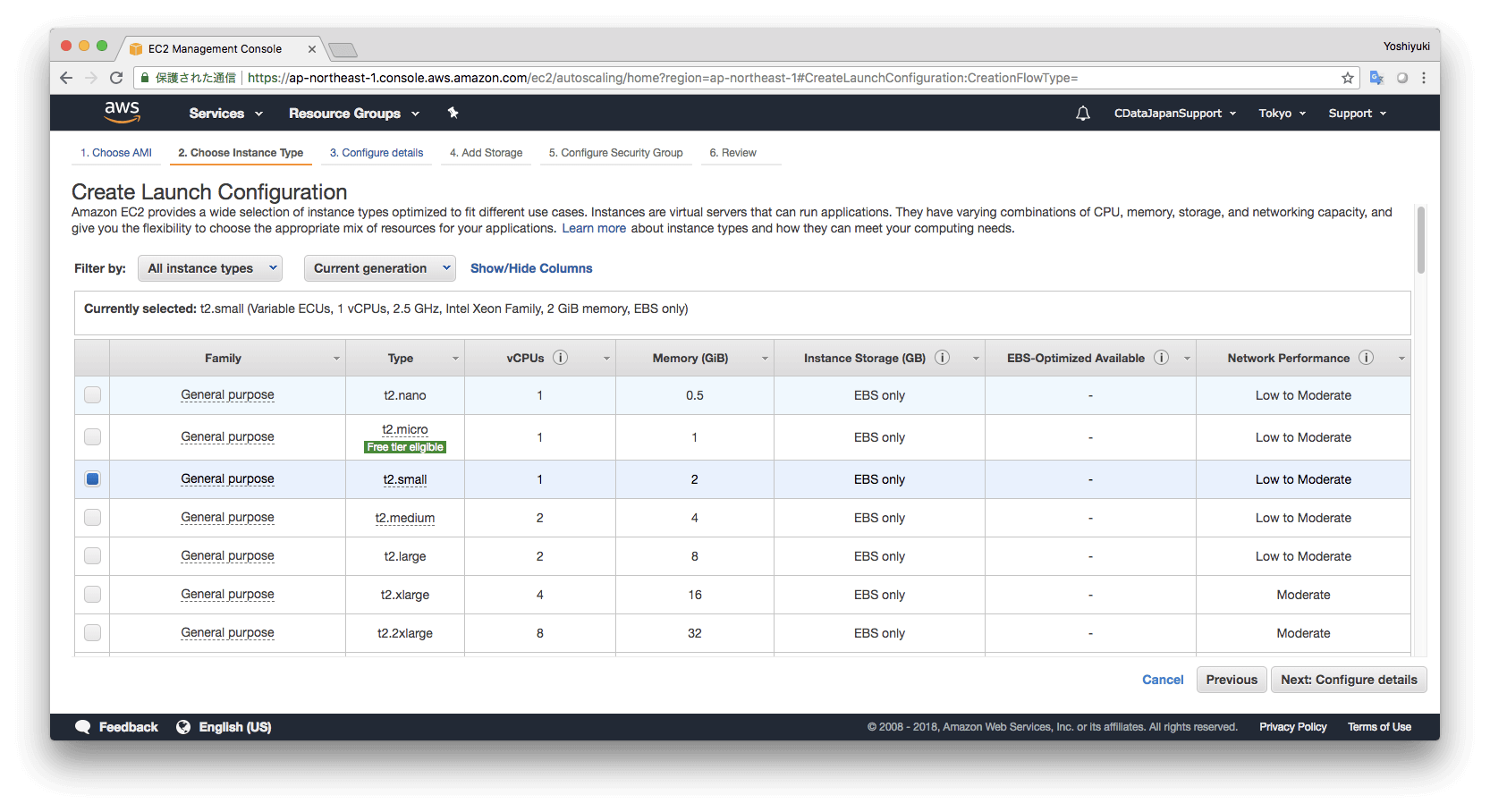Go to Configure details step tab
The image size is (1490, 812).
[377, 153]
